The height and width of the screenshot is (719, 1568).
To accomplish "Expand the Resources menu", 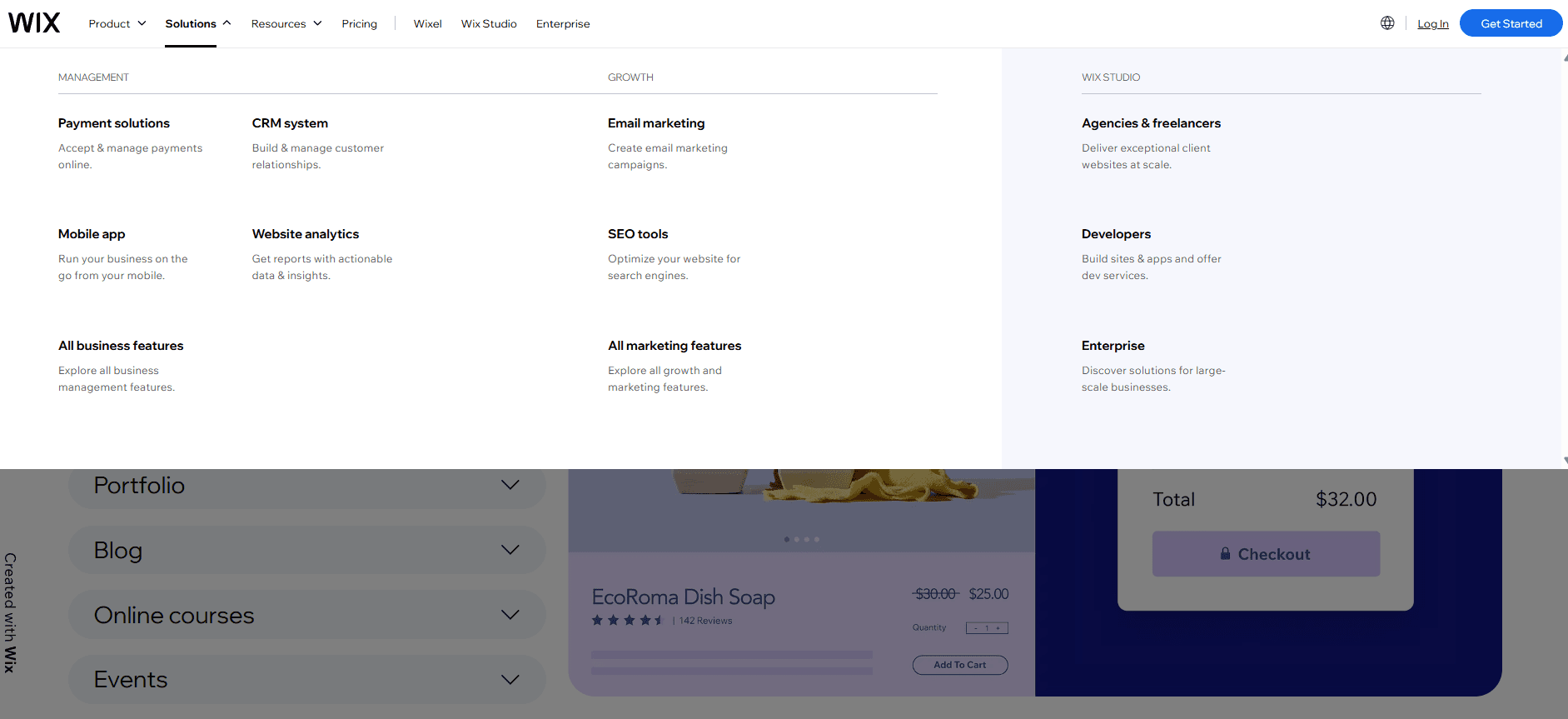I will pos(286,23).
